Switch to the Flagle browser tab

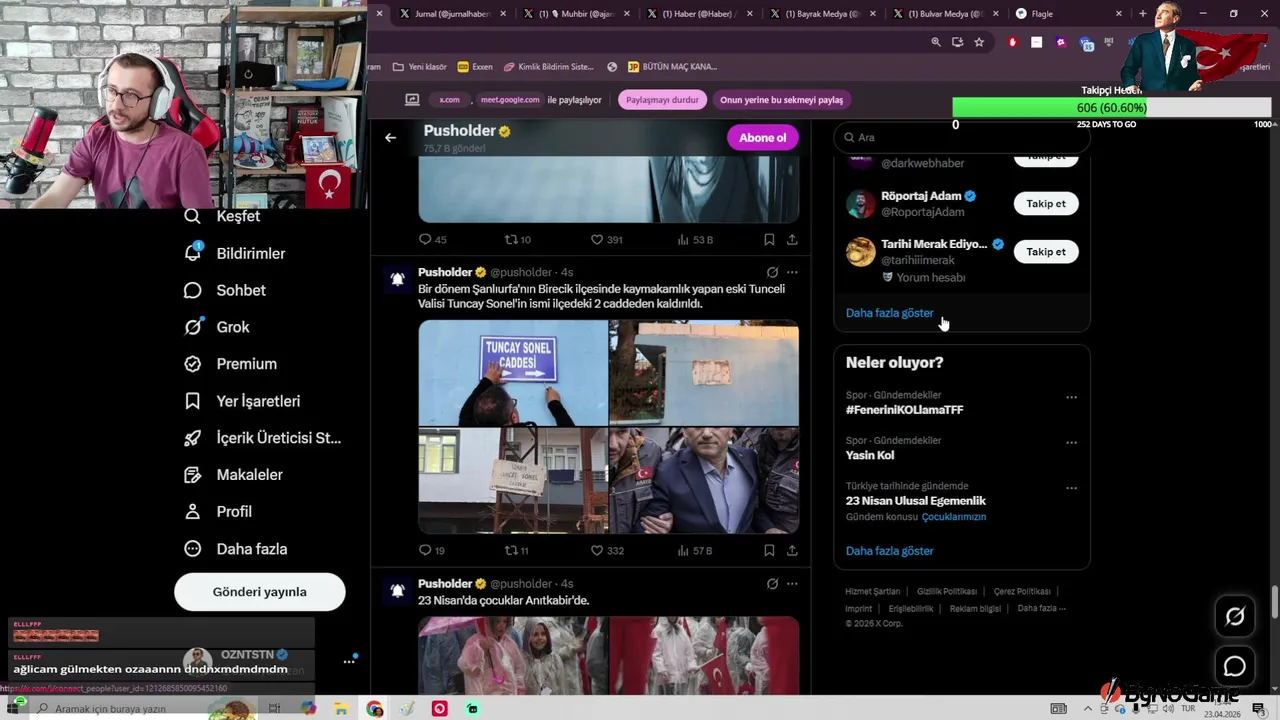pos(1064,14)
